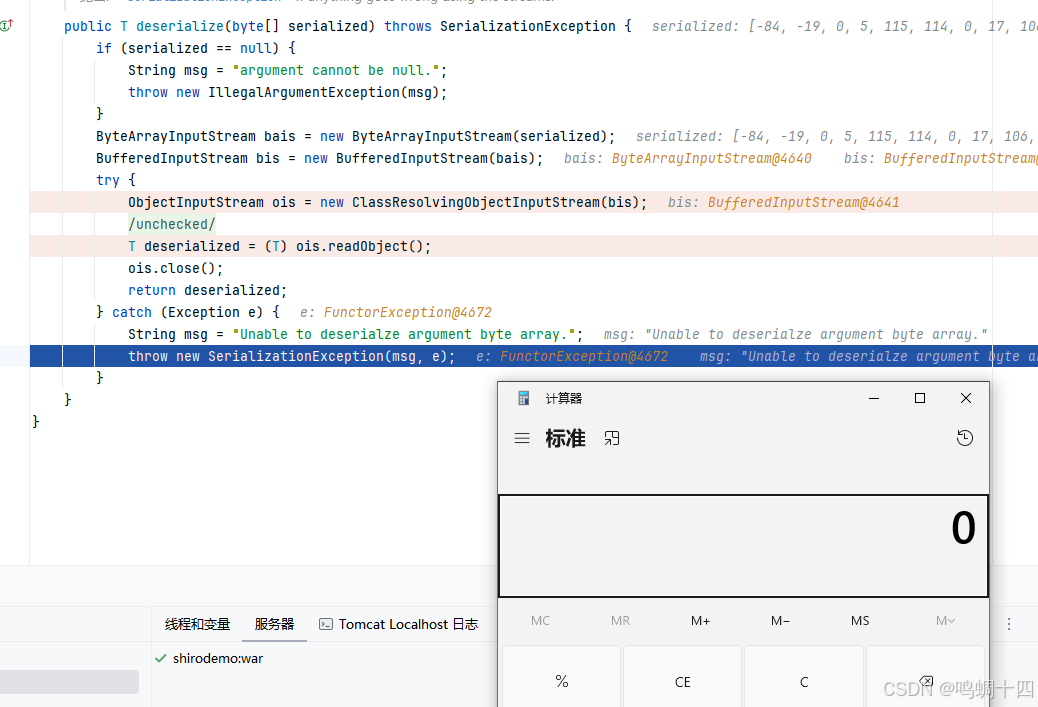The width and height of the screenshot is (1038, 707).
Task: Click the MC memory clear button
Action: click(540, 621)
